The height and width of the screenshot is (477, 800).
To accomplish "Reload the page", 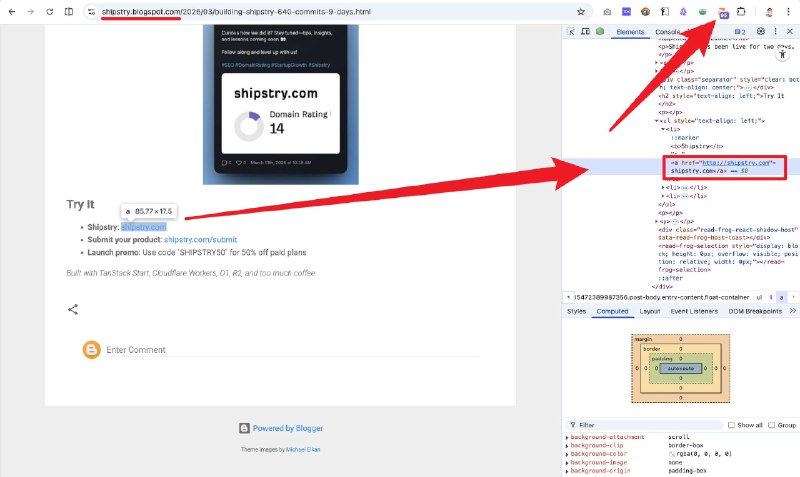I will (x=49, y=11).
